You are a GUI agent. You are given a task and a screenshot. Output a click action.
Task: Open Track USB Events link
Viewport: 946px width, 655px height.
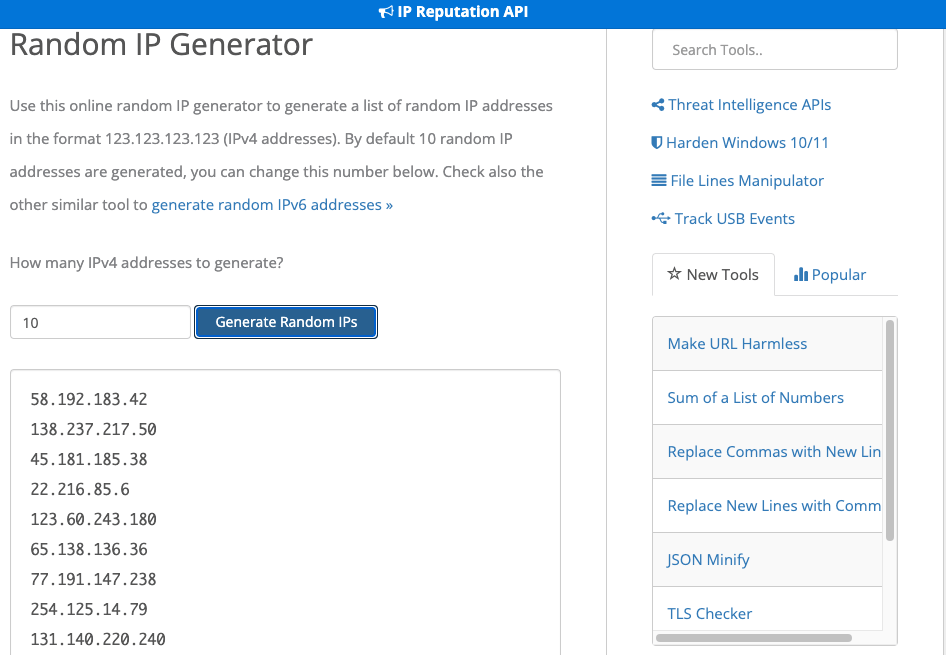pos(734,219)
